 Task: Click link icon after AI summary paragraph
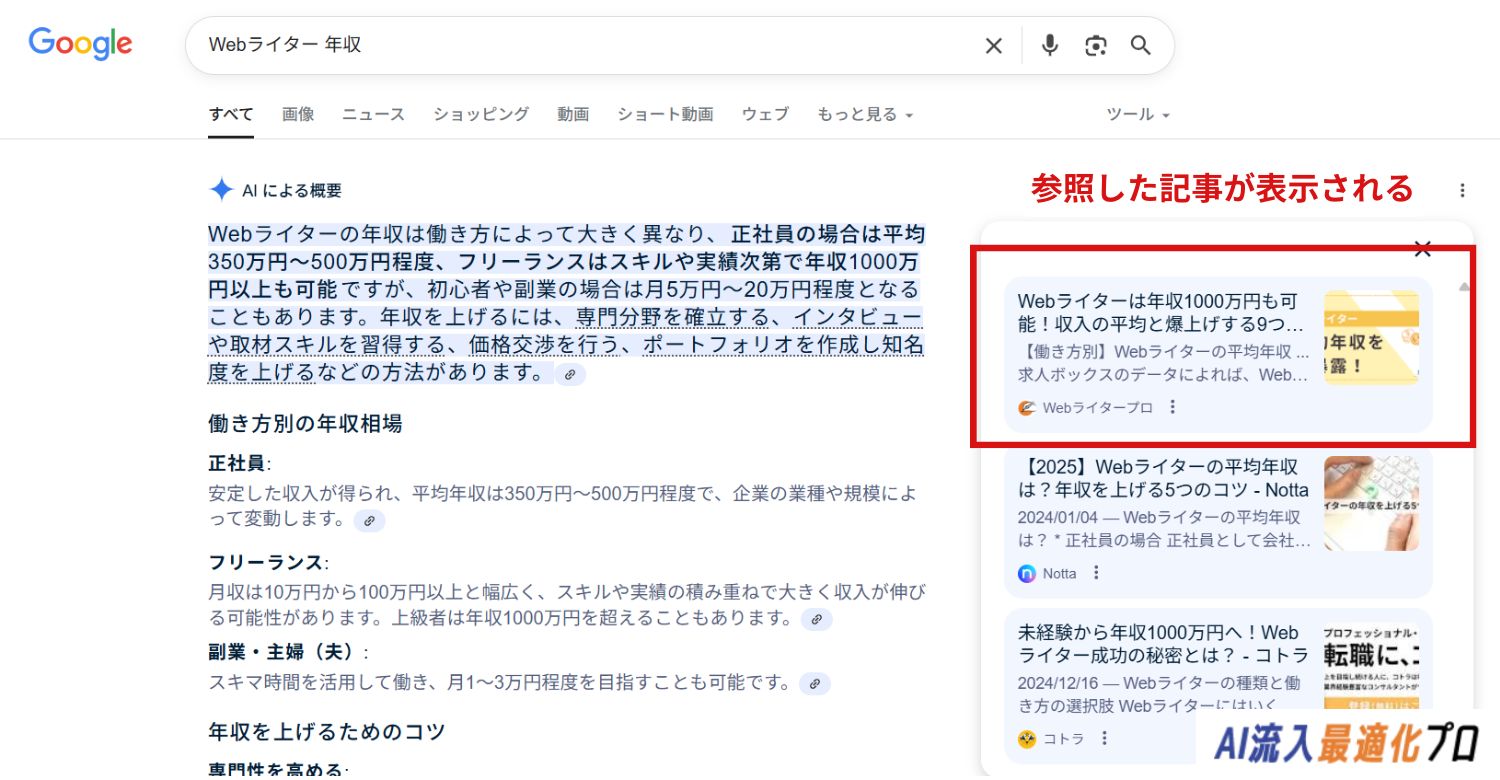tap(570, 374)
